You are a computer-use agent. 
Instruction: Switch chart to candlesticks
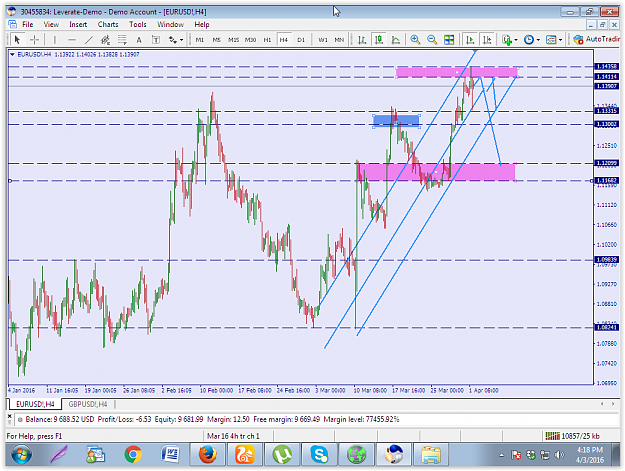point(379,40)
